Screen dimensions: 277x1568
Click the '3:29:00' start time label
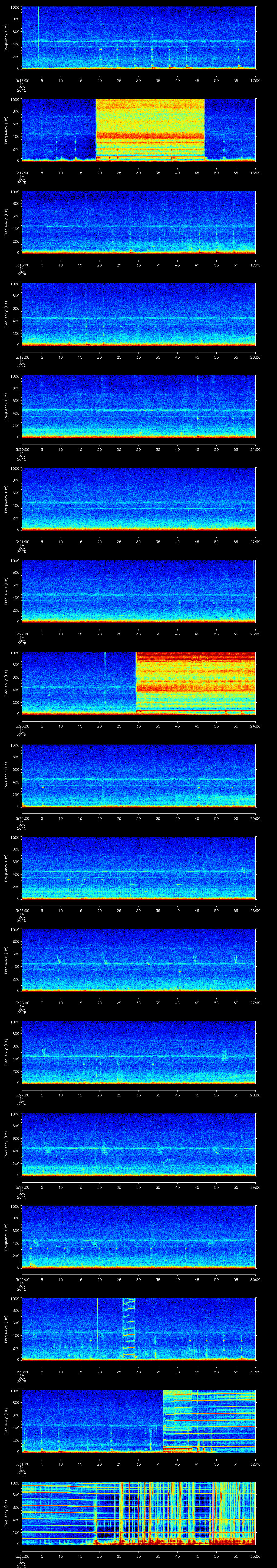(22, 1279)
